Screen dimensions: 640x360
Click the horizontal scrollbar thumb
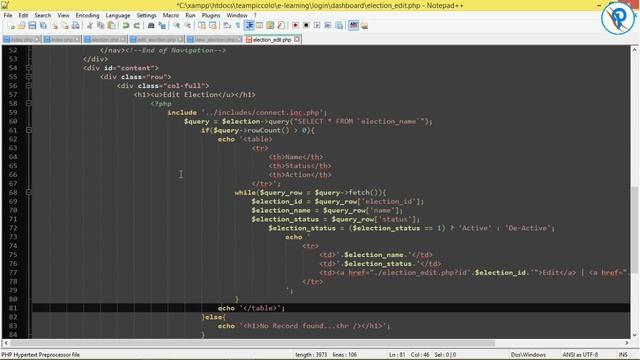pos(252,343)
